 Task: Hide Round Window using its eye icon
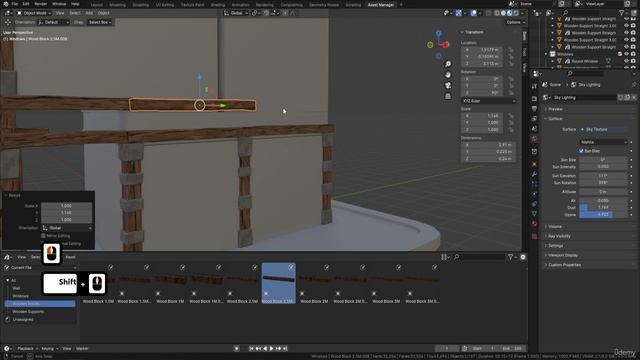[627, 61]
